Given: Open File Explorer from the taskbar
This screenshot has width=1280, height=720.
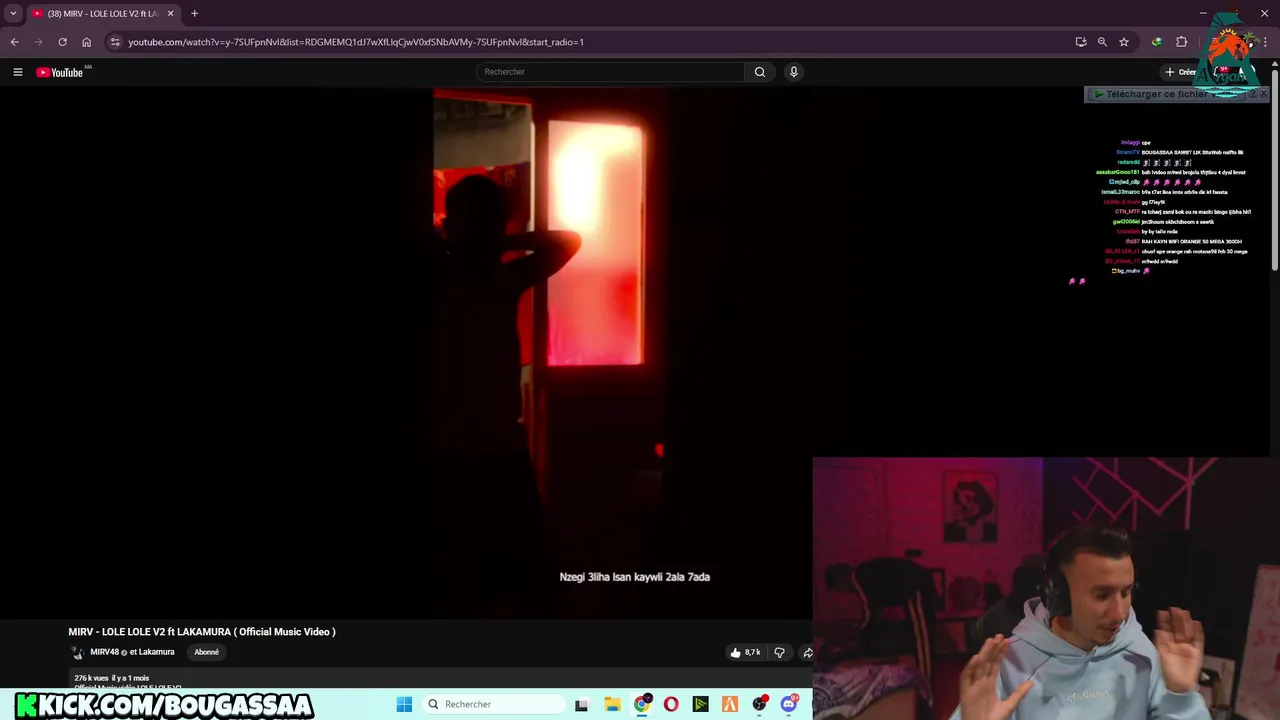Looking at the screenshot, I should click(x=612, y=704).
